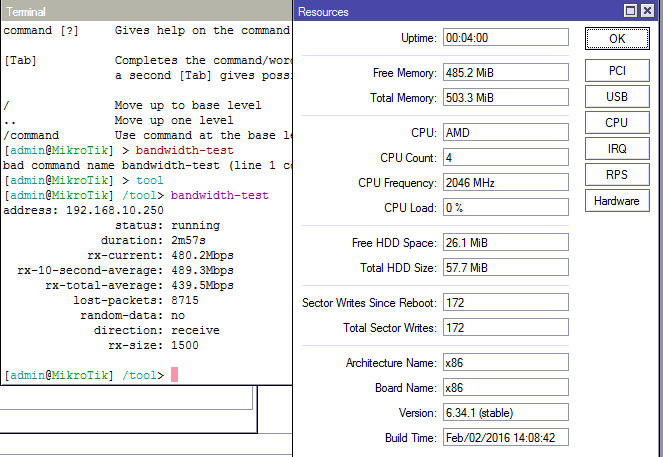Screen dimensions: 663x457
Task: Select the CPU field showing AMD
Action: [x=506, y=132]
